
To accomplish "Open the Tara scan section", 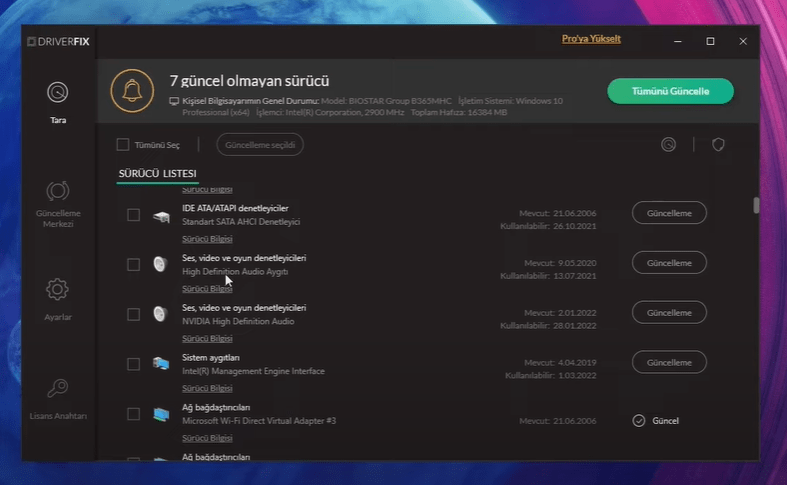I will click(x=58, y=102).
